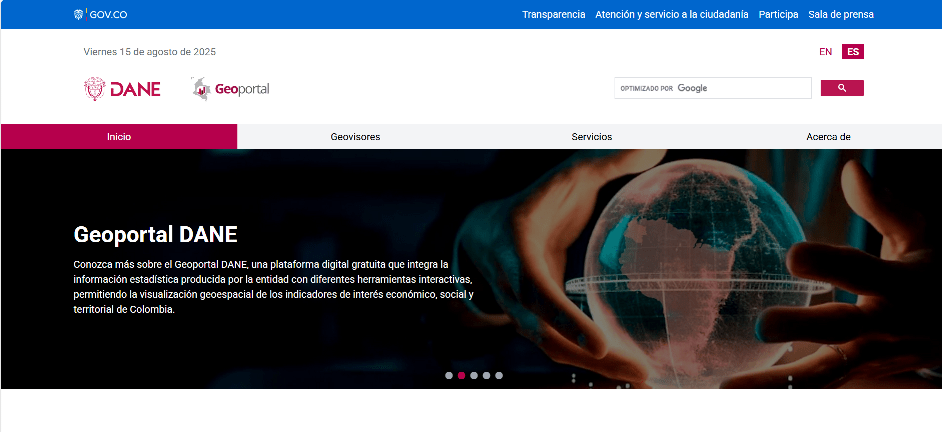Image resolution: width=942 pixels, height=432 pixels.
Task: Visit the Participa link
Action: coord(778,15)
